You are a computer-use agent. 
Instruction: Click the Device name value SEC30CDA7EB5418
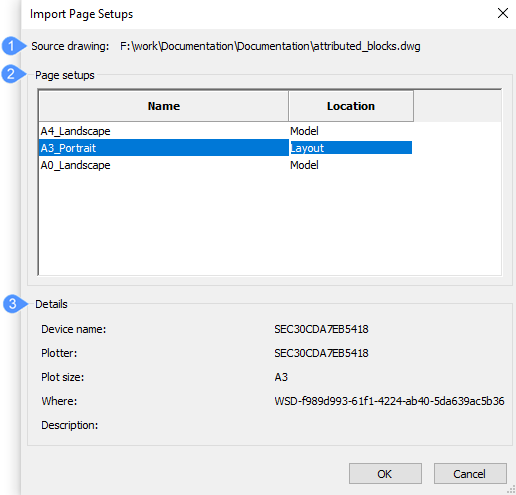(x=321, y=329)
